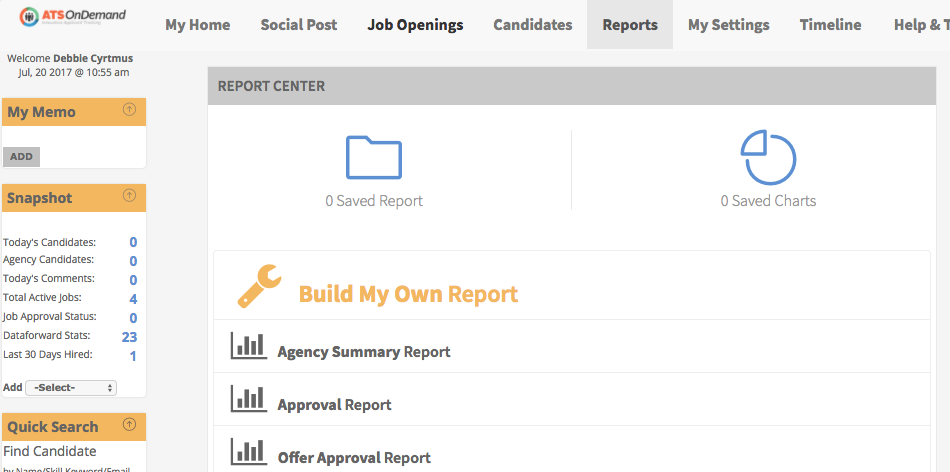This screenshot has width=950, height=472.
Task: Open the Build My Own Report link
Action: click(x=408, y=294)
